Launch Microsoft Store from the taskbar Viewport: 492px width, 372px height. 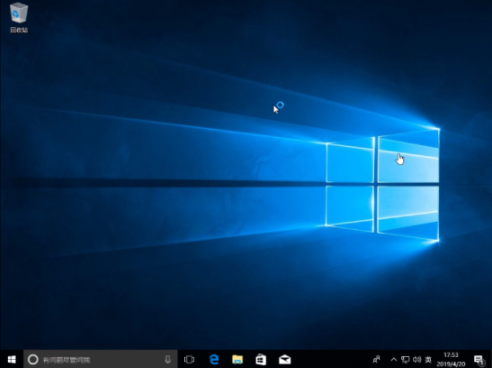(261, 360)
